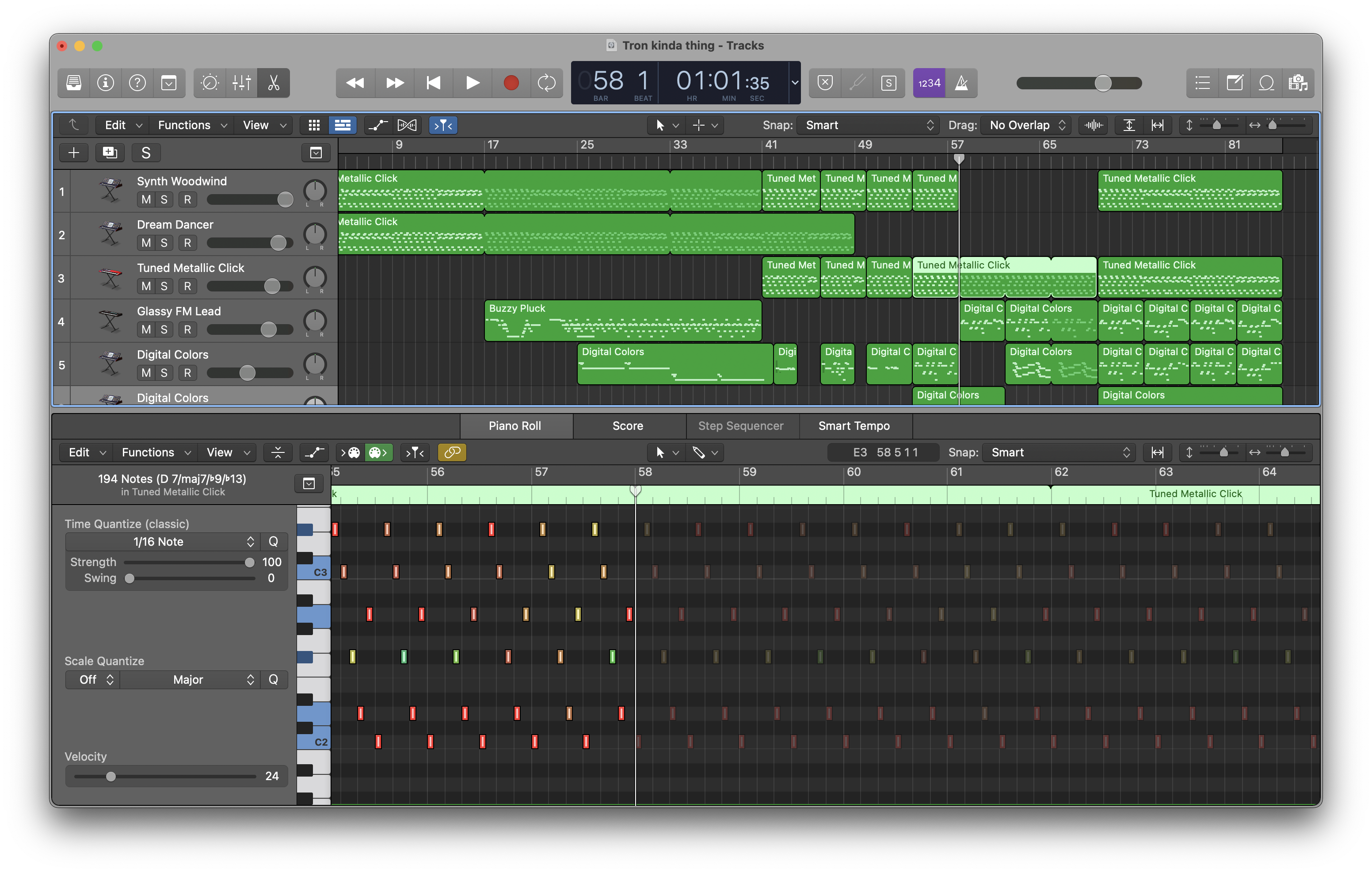The width and height of the screenshot is (1372, 873).
Task: Open the Tracks Edit menu
Action: (x=122, y=125)
